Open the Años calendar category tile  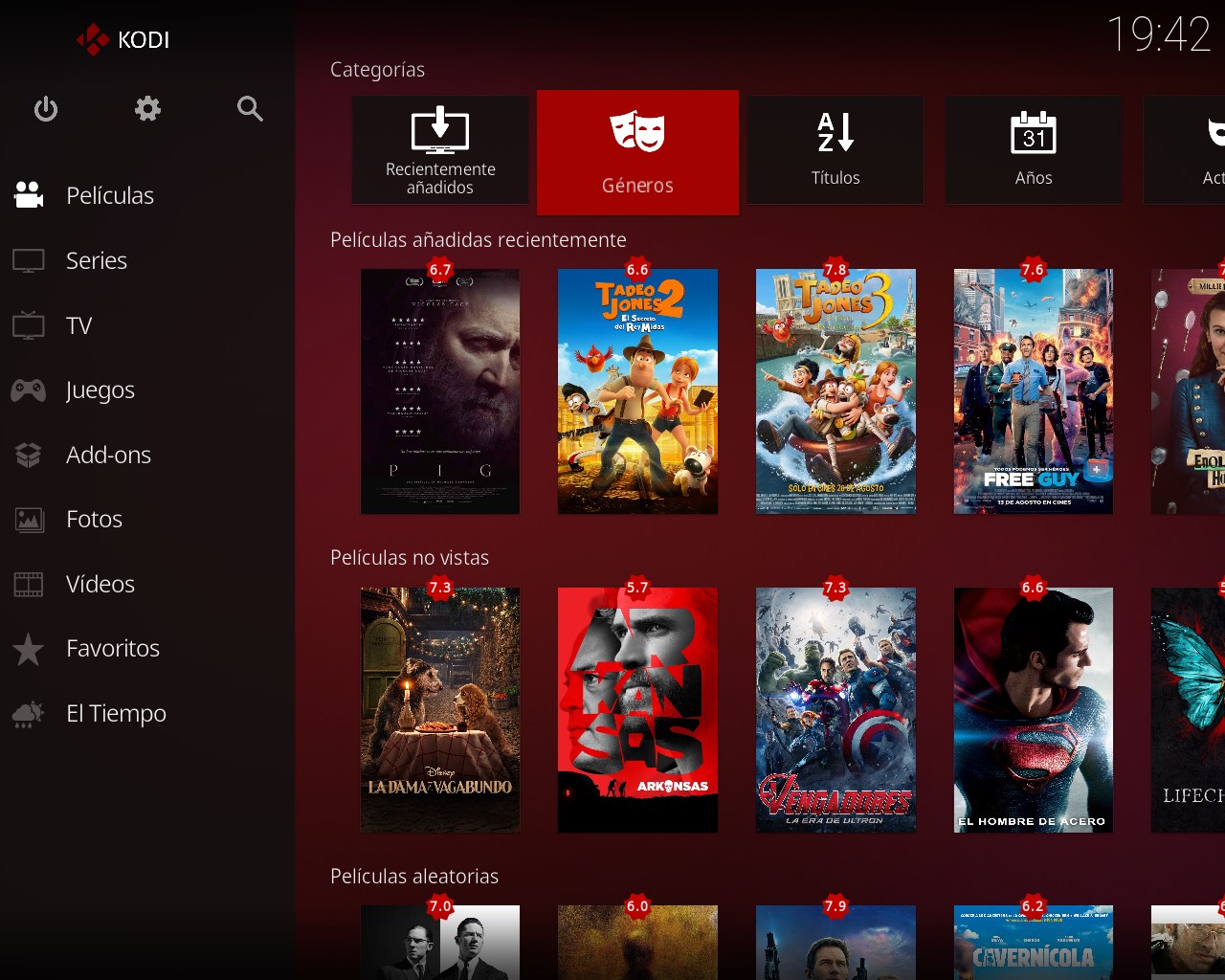1034,150
